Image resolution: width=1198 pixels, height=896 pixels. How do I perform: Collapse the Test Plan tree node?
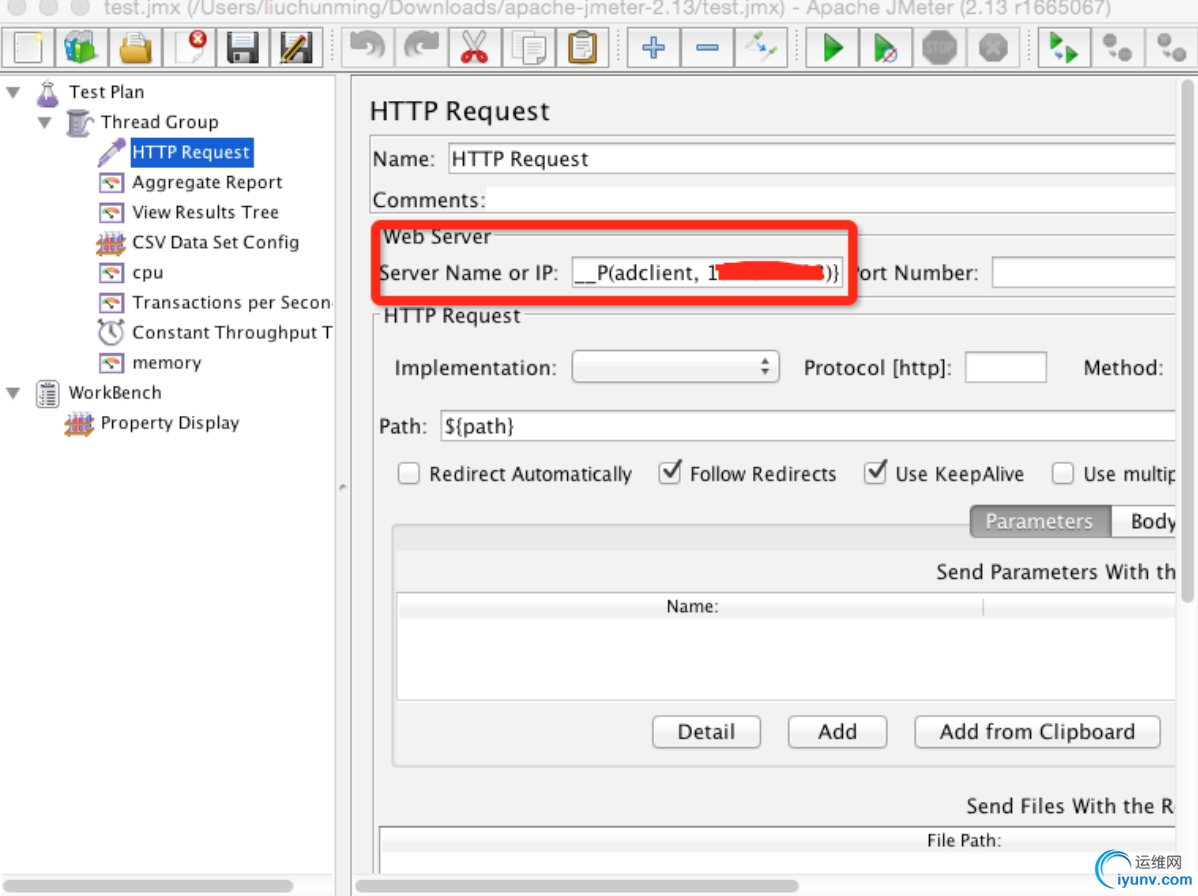coord(13,92)
